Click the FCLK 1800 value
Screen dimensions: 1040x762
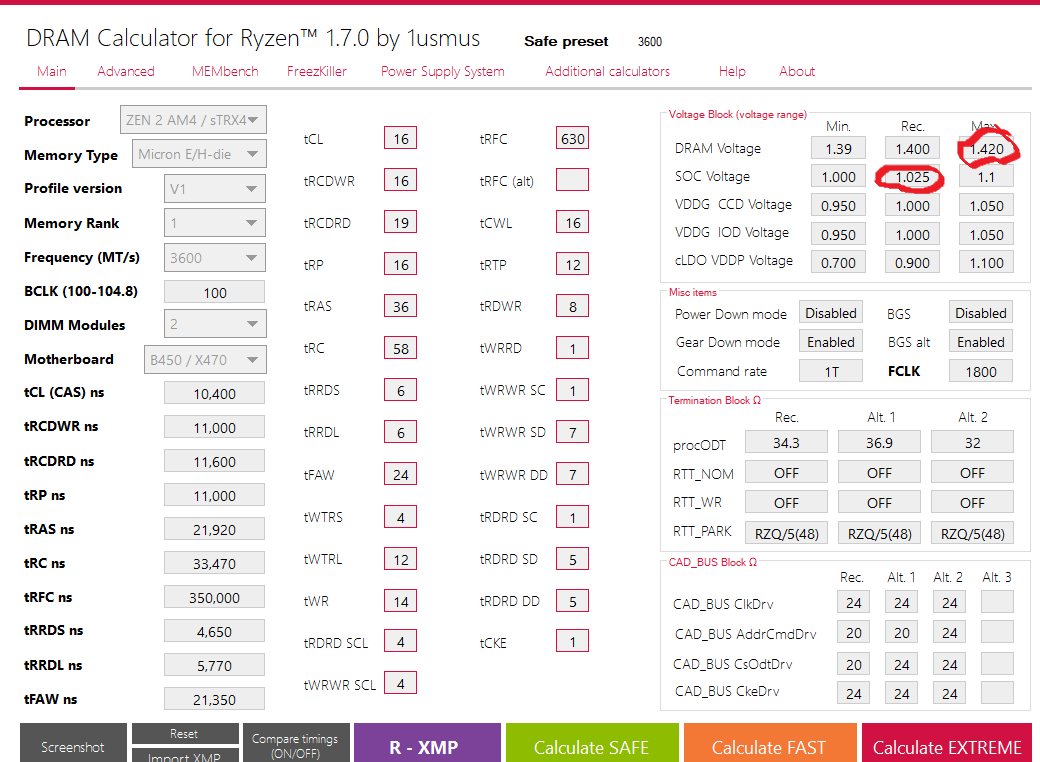[980, 371]
